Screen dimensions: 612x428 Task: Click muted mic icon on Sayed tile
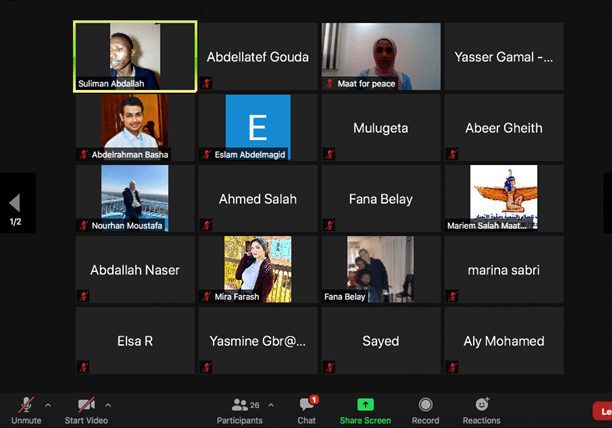[329, 367]
